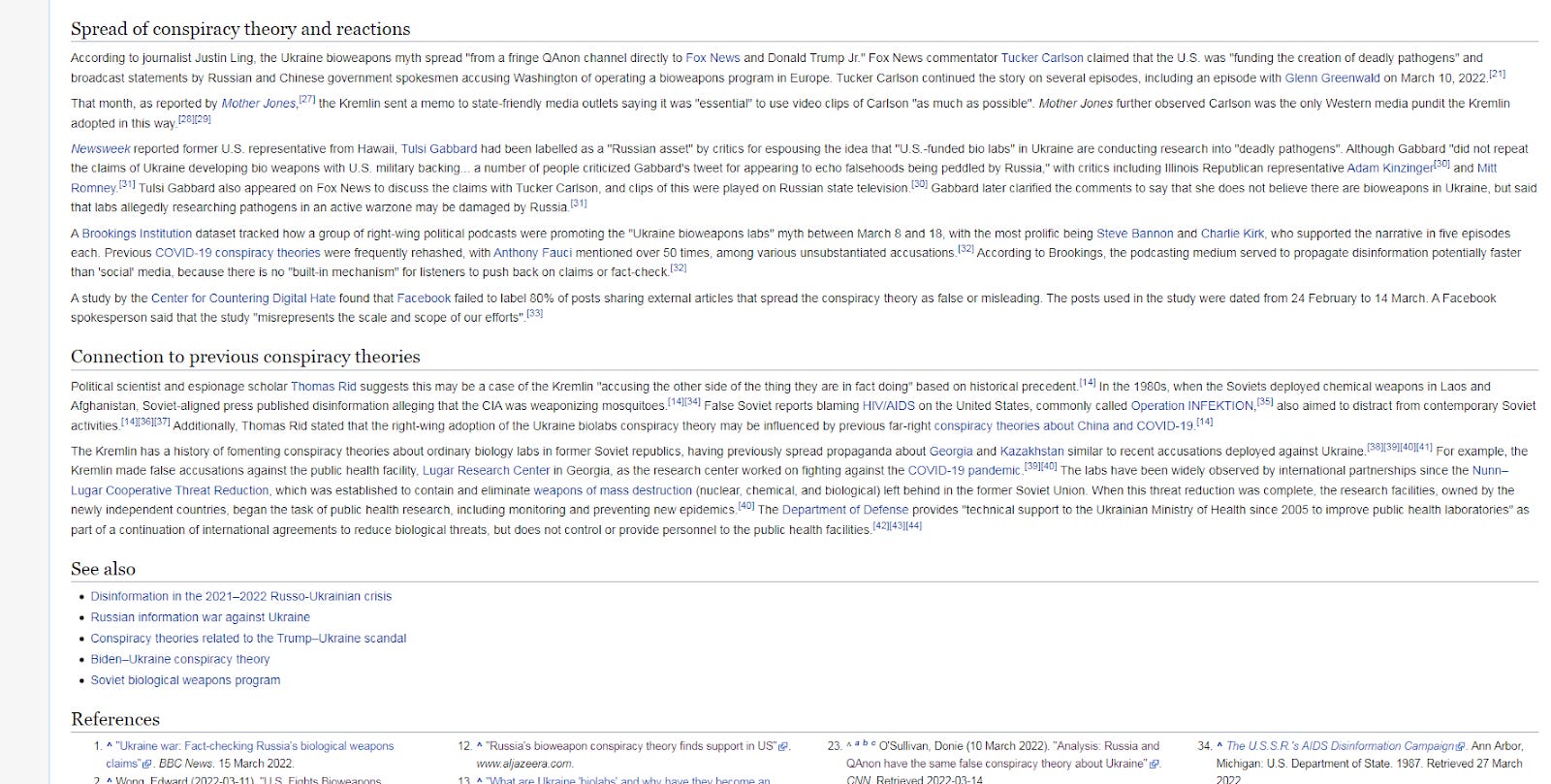Image resolution: width=1551 pixels, height=784 pixels.
Task: Jump to citation 44 at paragraph end
Action: coord(913,526)
